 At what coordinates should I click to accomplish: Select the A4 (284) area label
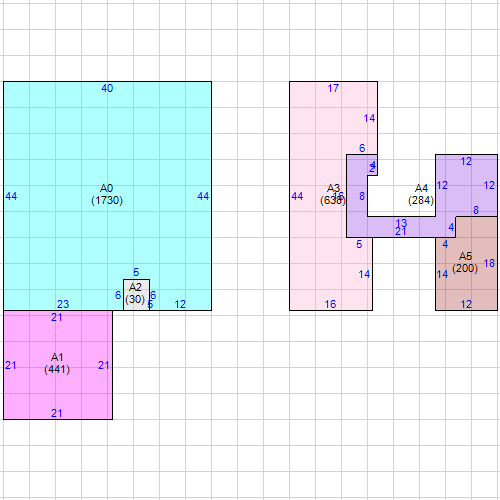tap(421, 194)
